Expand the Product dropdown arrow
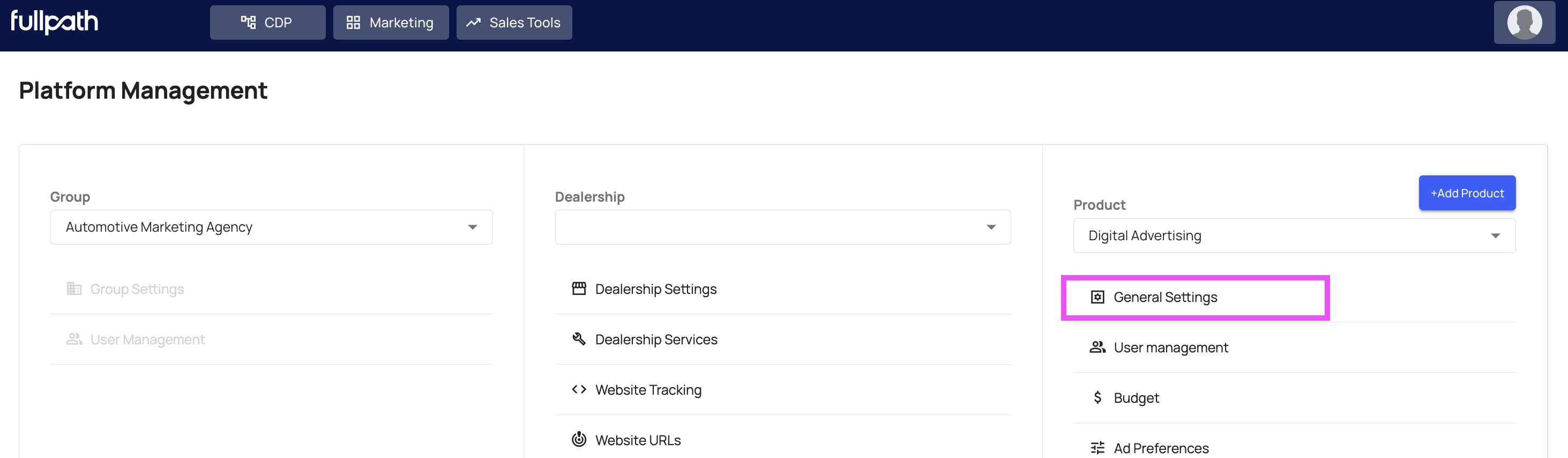 [1495, 235]
